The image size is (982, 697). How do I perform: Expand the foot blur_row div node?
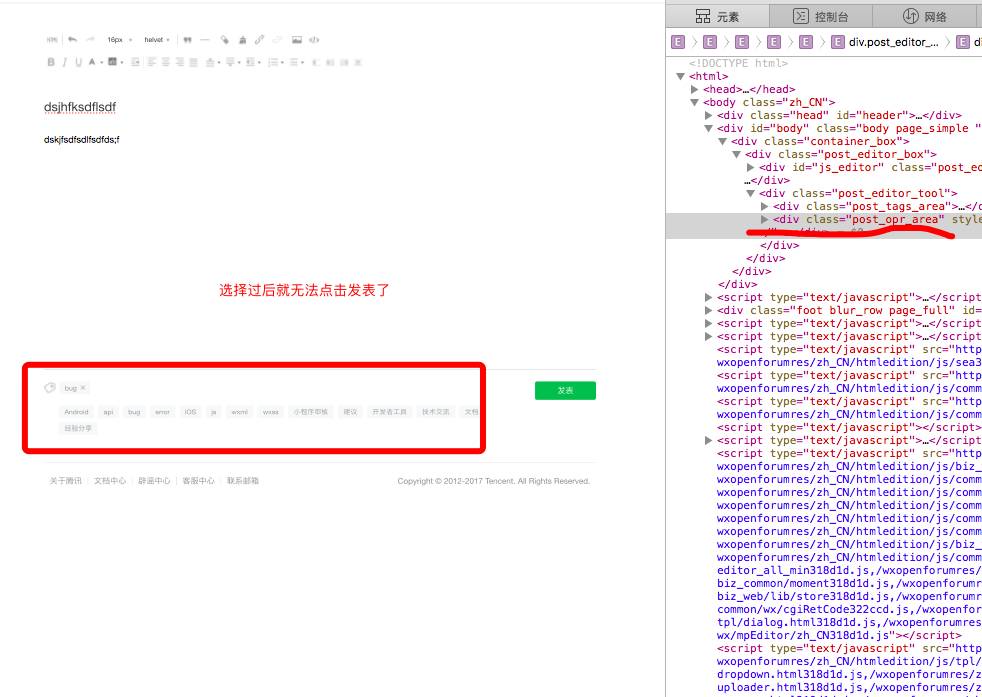click(708, 311)
